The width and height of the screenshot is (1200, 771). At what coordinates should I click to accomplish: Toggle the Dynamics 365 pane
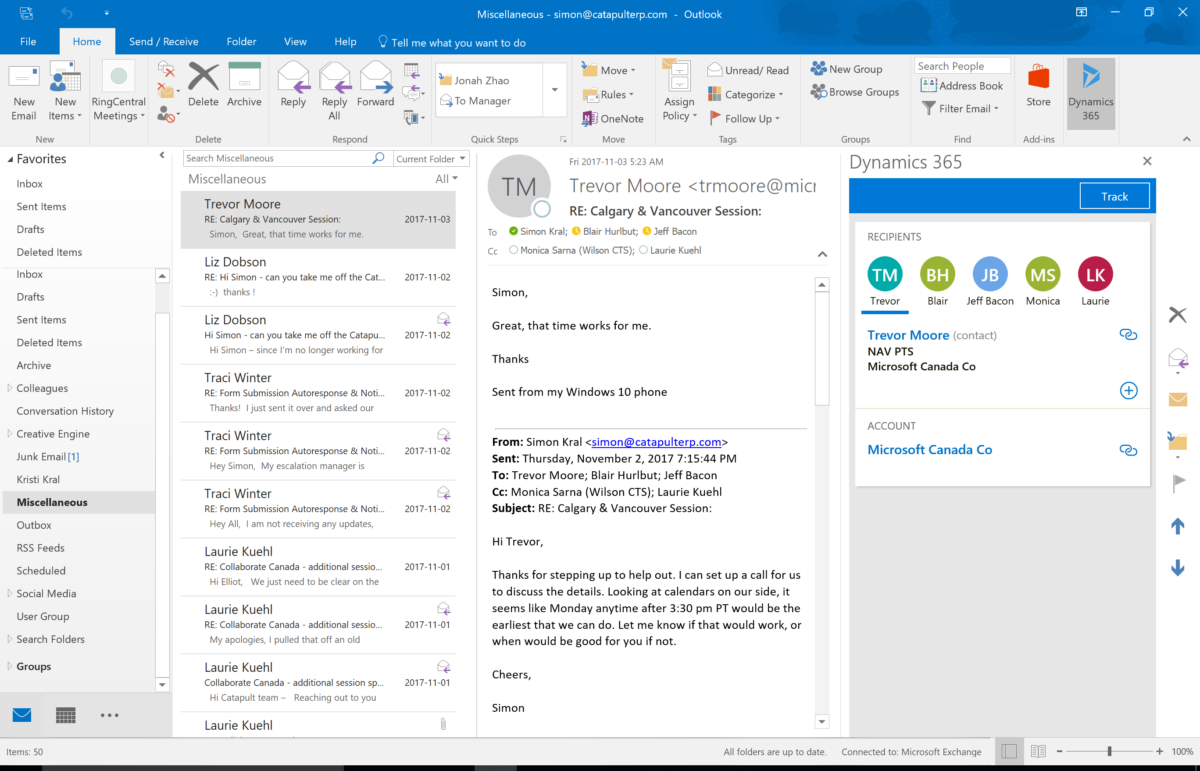pos(1090,92)
